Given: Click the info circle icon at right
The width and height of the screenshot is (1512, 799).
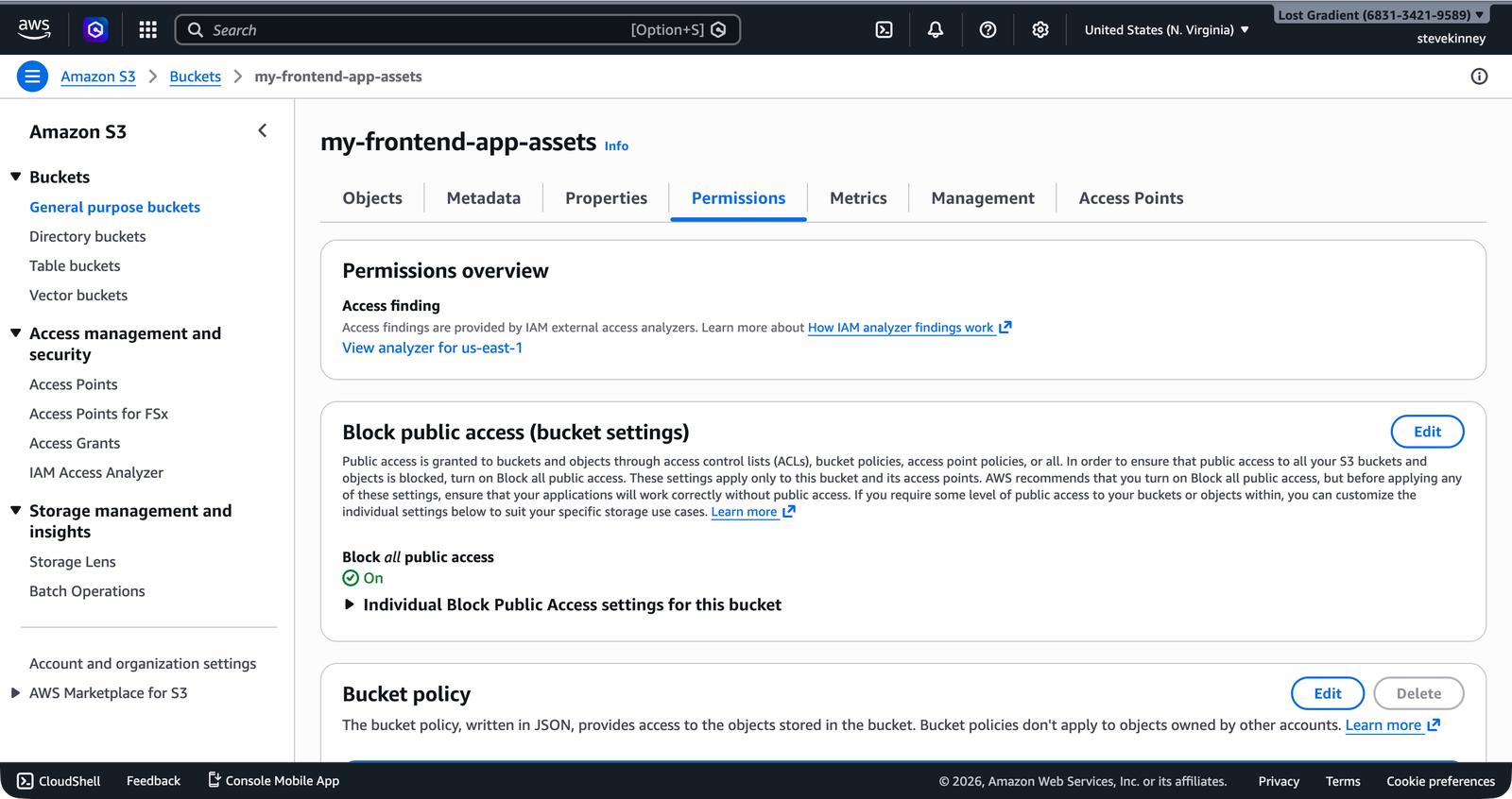Looking at the screenshot, I should 1479,76.
